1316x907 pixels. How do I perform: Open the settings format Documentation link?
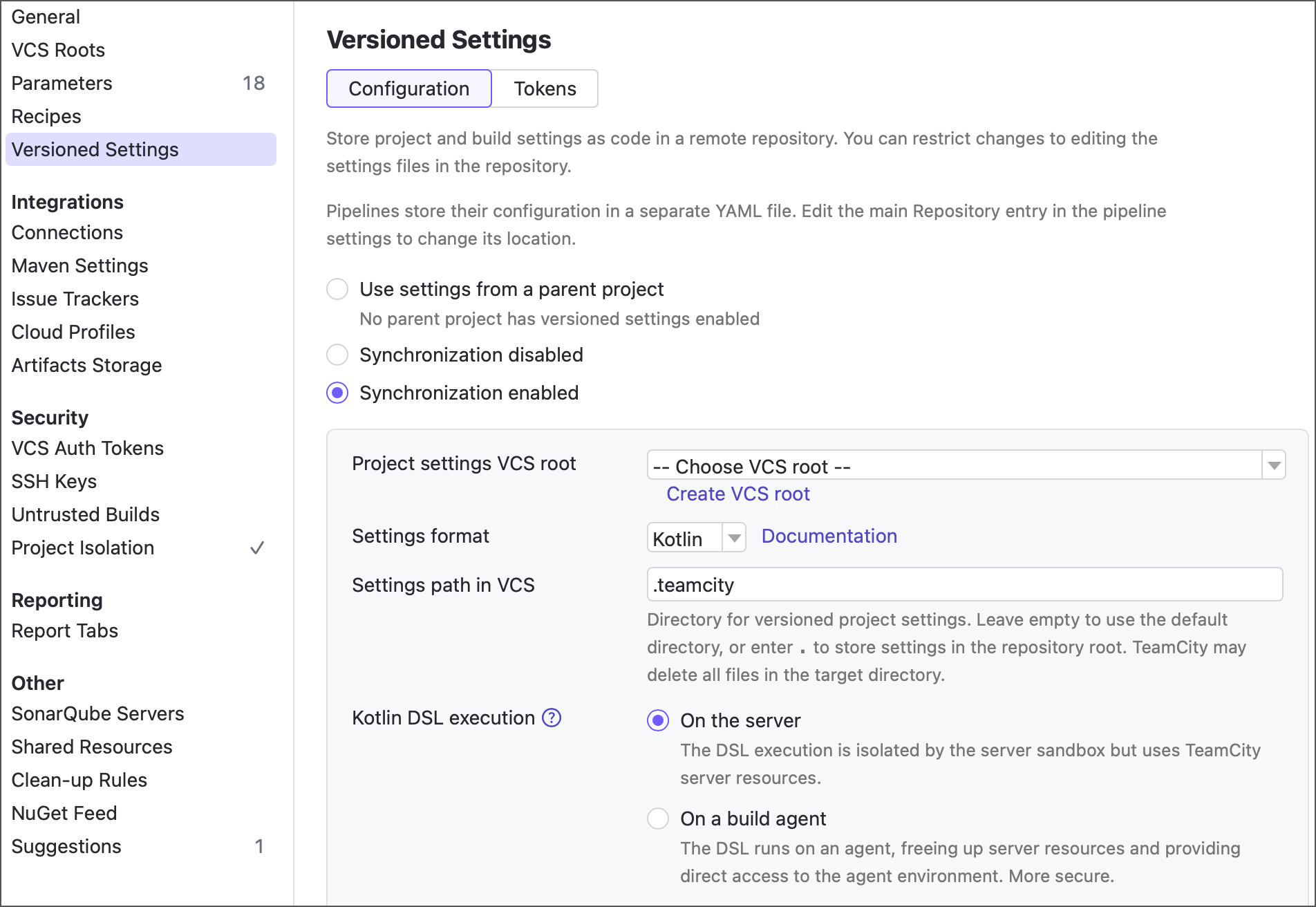coord(829,536)
